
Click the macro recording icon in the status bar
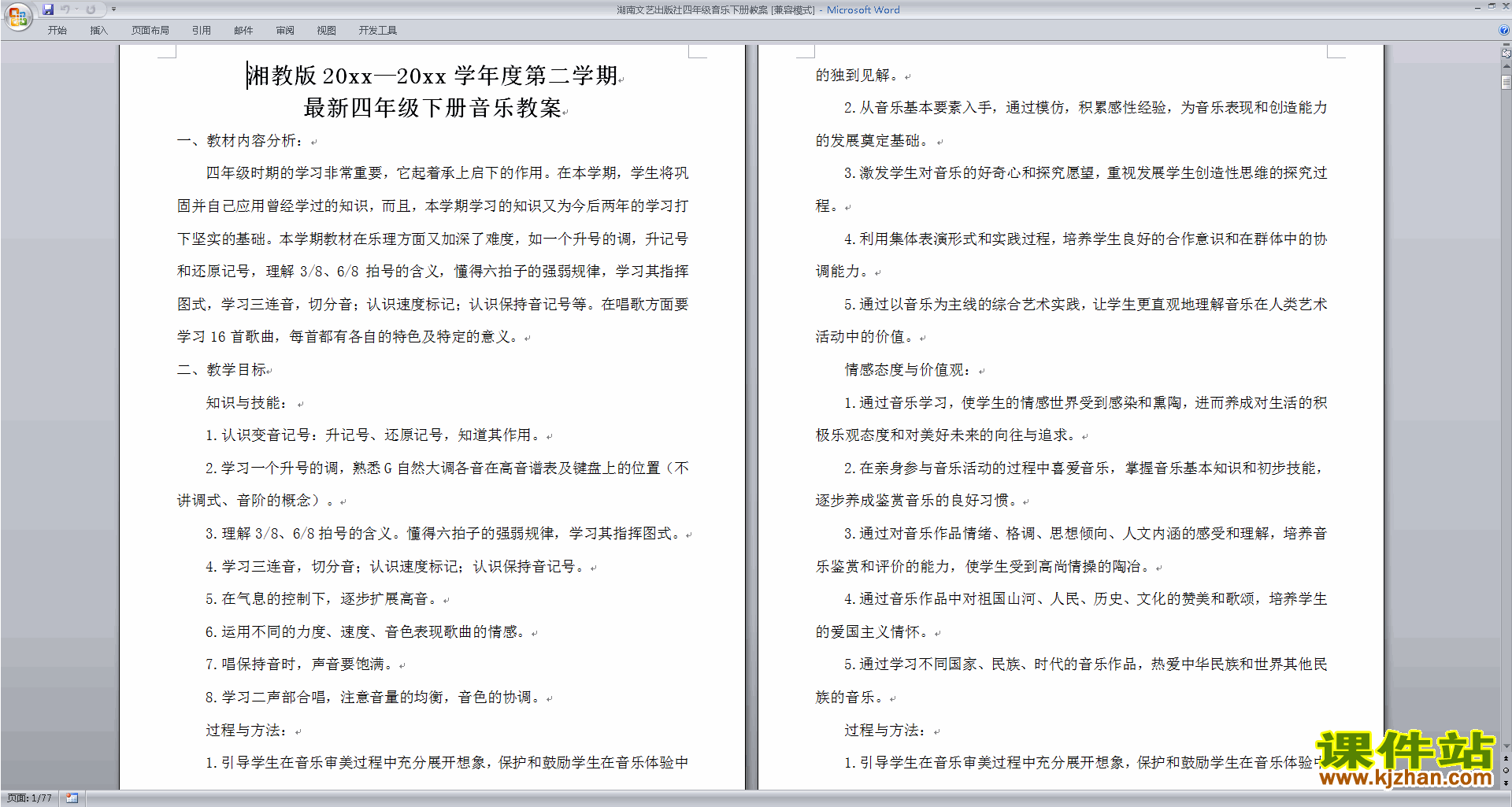(72, 798)
